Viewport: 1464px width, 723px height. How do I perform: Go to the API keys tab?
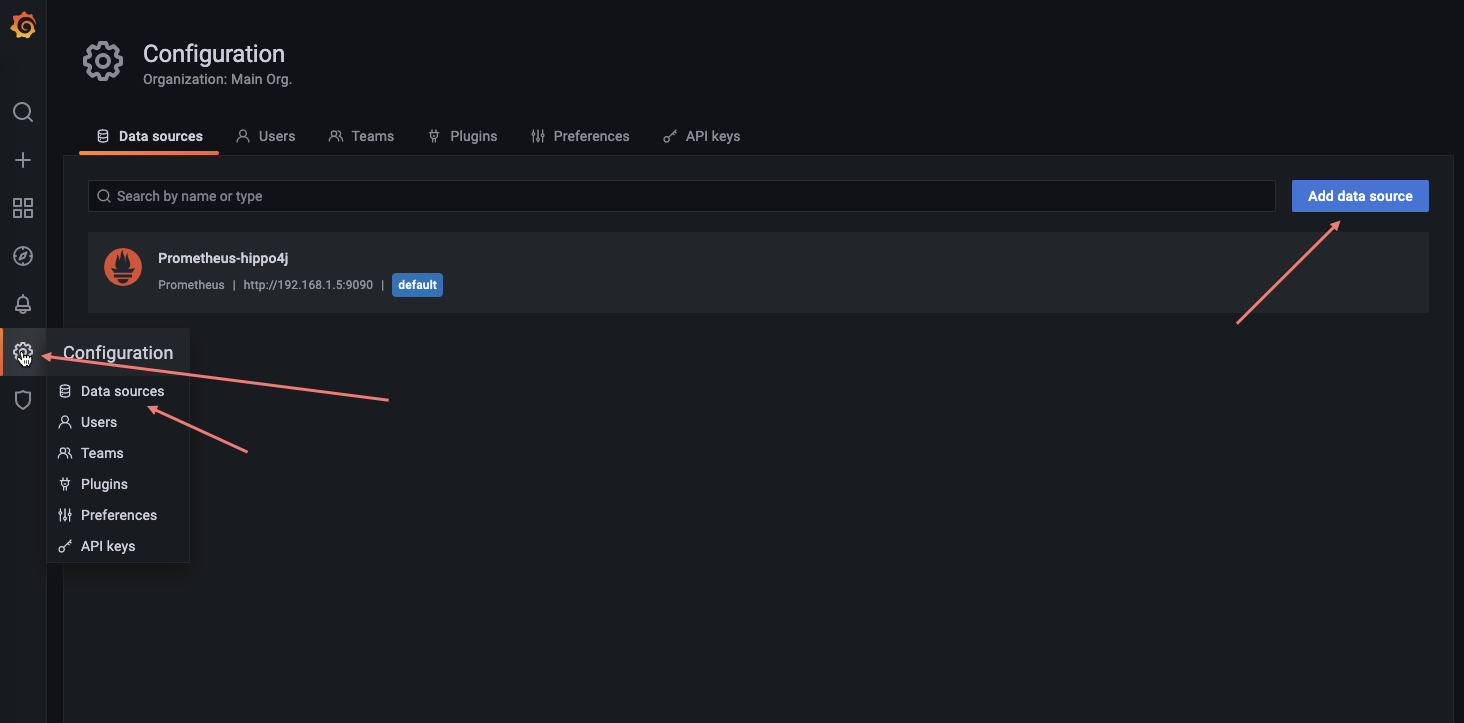point(702,136)
